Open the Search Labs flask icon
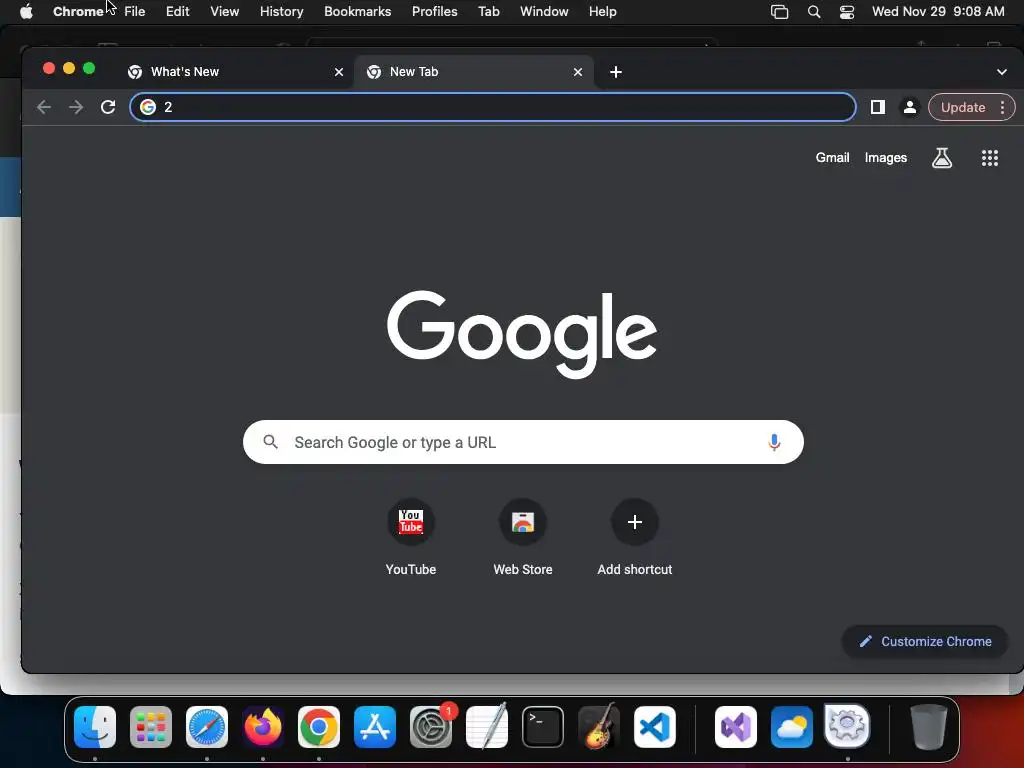1024x768 pixels. pos(941,158)
